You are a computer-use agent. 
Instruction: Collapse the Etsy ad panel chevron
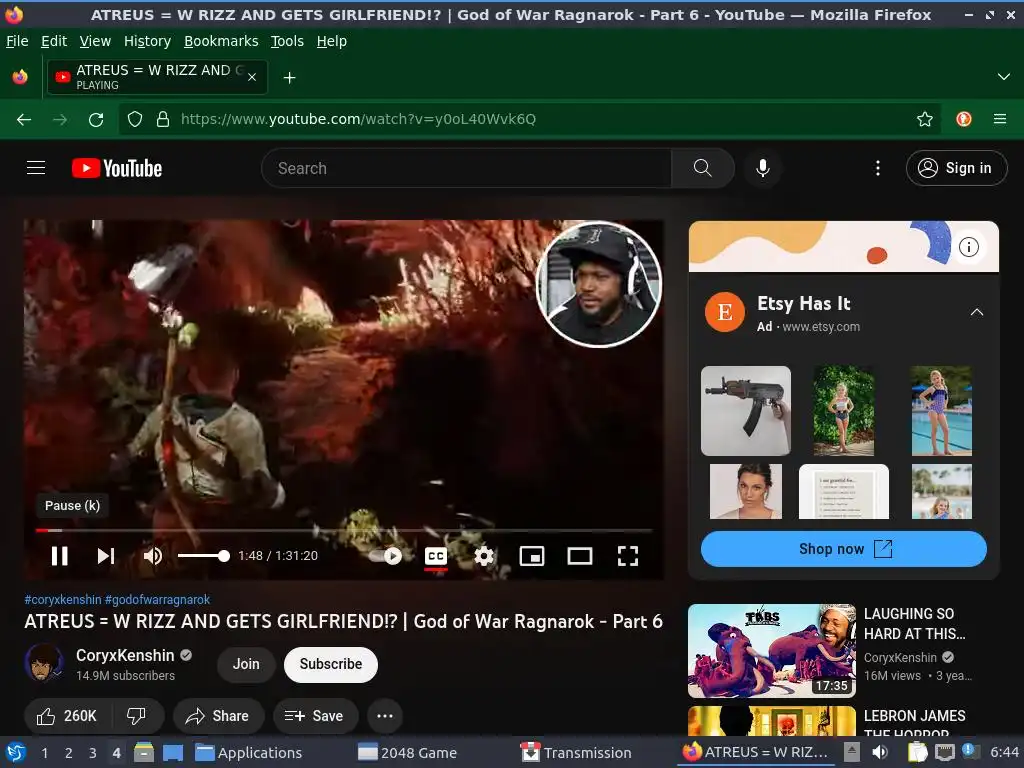click(976, 312)
